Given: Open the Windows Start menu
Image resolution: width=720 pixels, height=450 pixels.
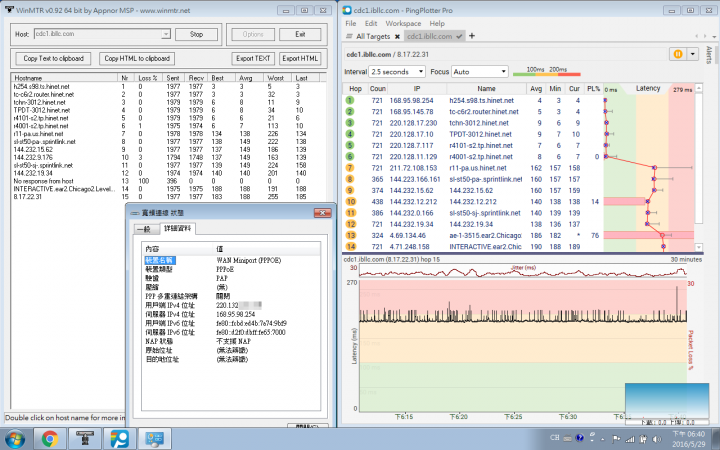Looking at the screenshot, I should tap(15, 439).
